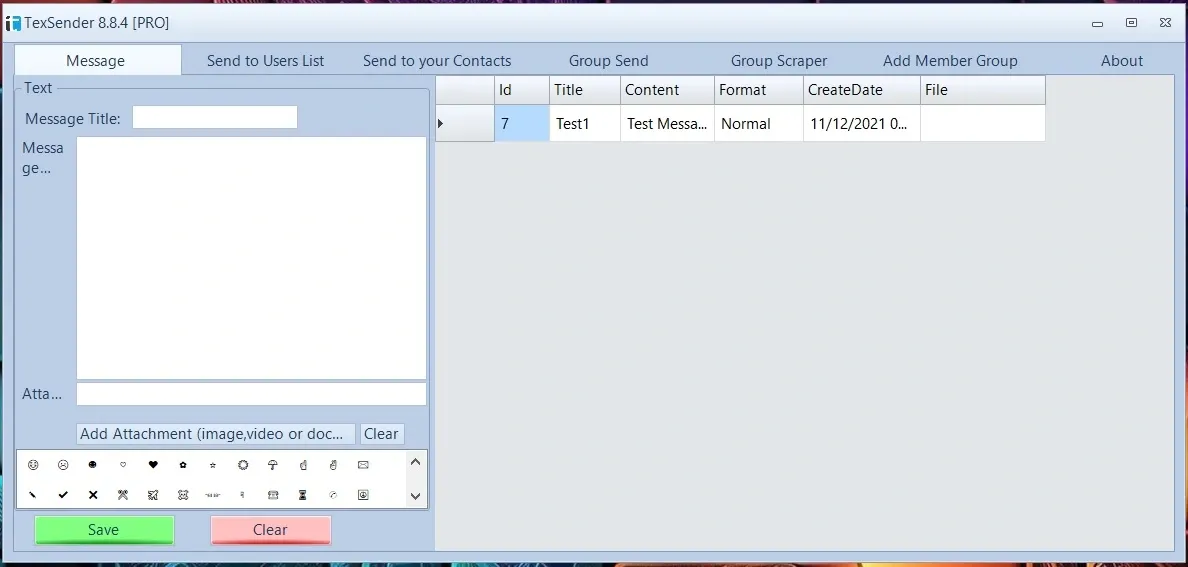Screen dimensions: 1188x567
Task: Insert the smiling face emoji
Action: click(33, 465)
